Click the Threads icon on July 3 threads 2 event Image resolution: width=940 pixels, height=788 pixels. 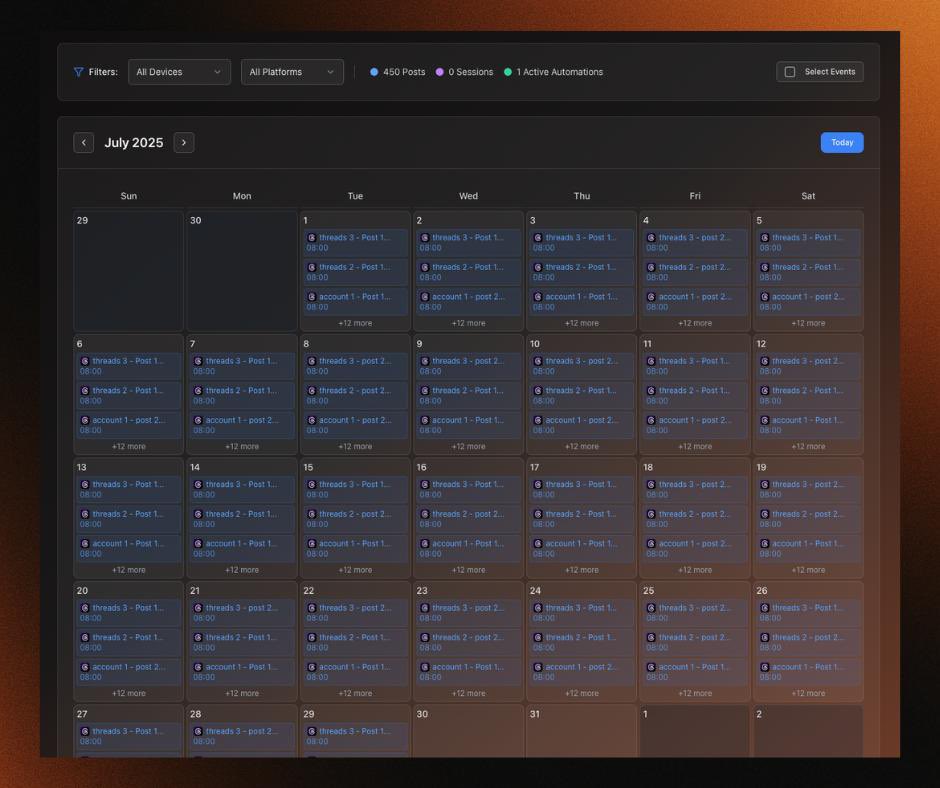tap(538, 267)
